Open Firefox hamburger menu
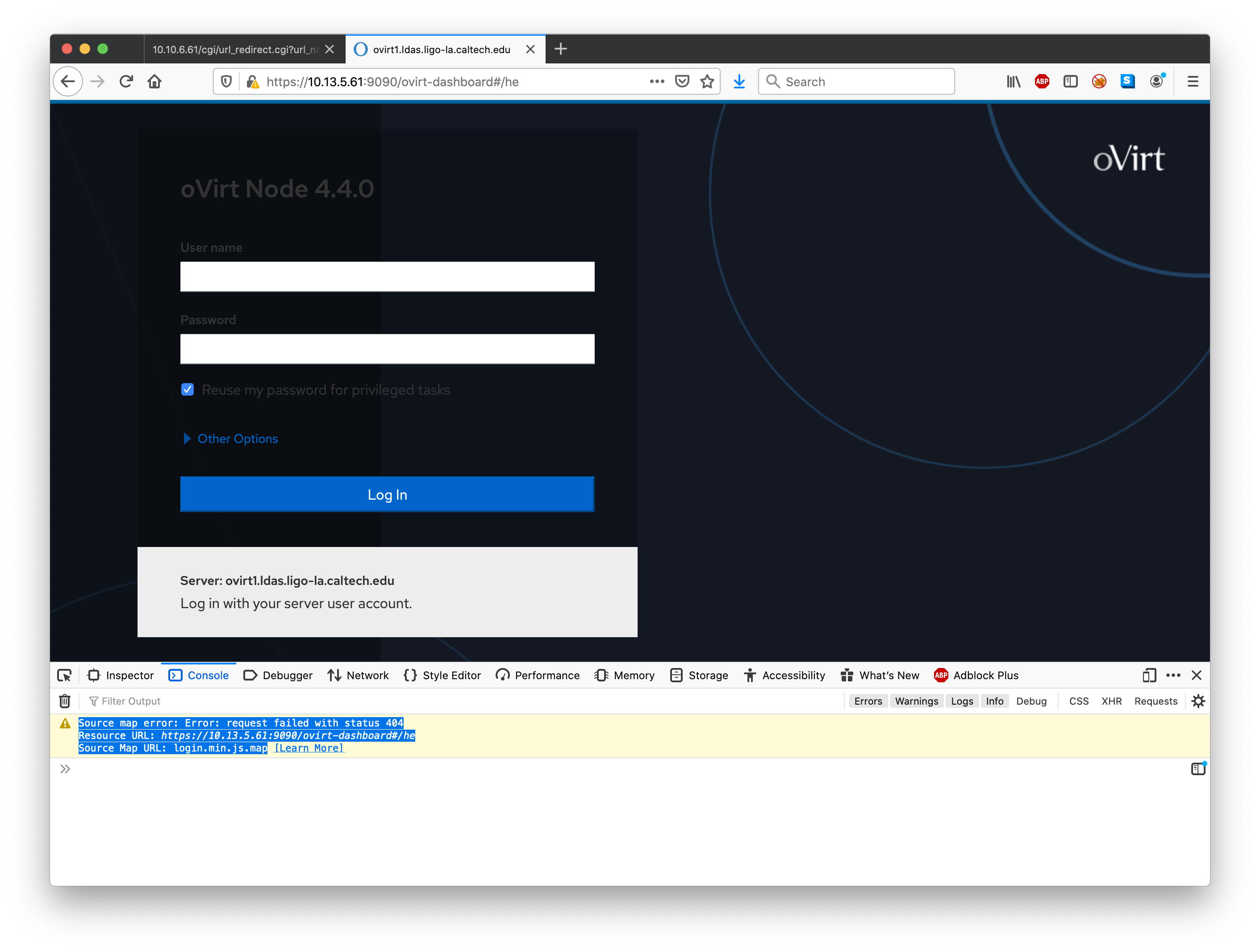 coord(1192,81)
